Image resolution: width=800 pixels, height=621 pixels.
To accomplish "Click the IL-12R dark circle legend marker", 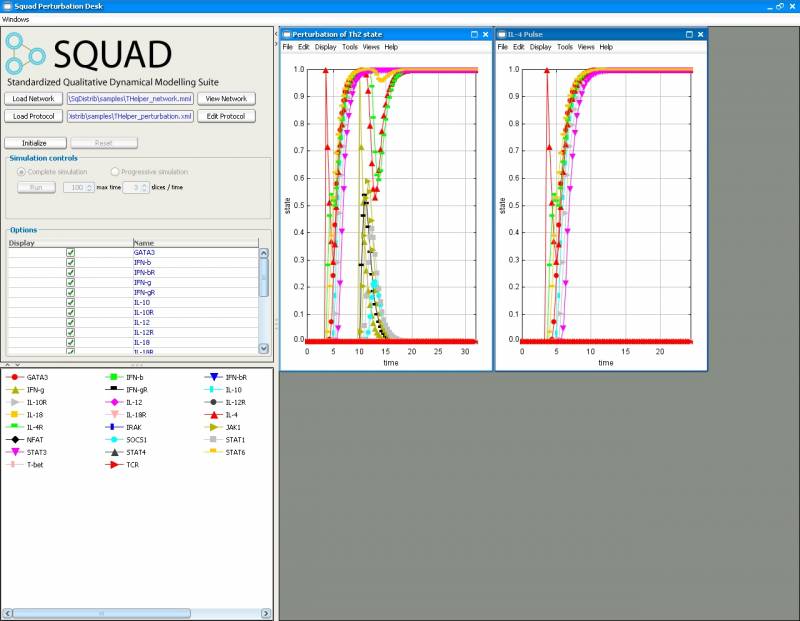I will [x=214, y=402].
